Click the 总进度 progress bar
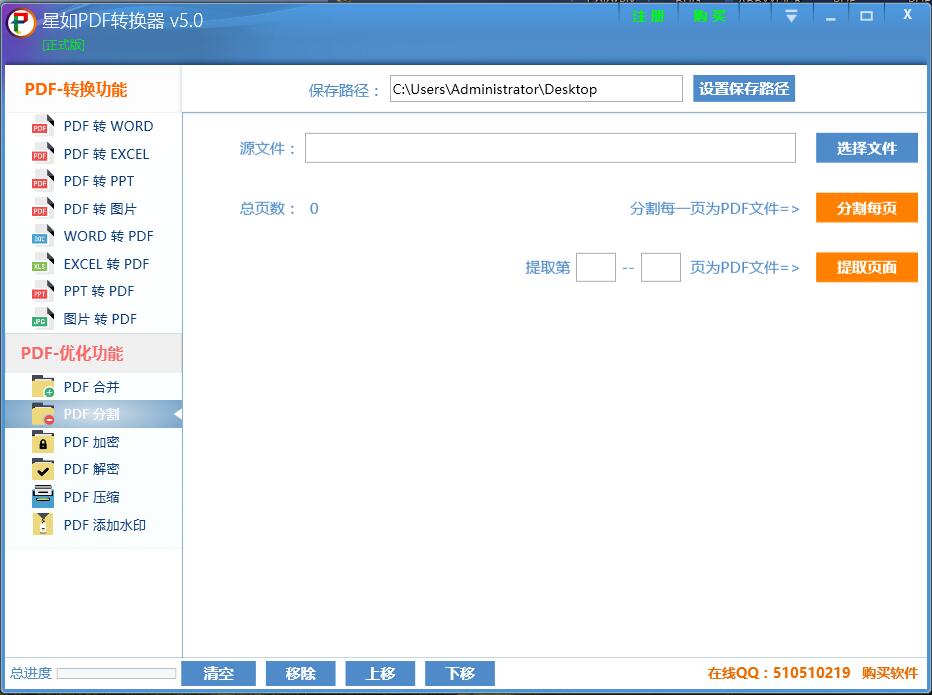932x695 pixels. coord(116,673)
